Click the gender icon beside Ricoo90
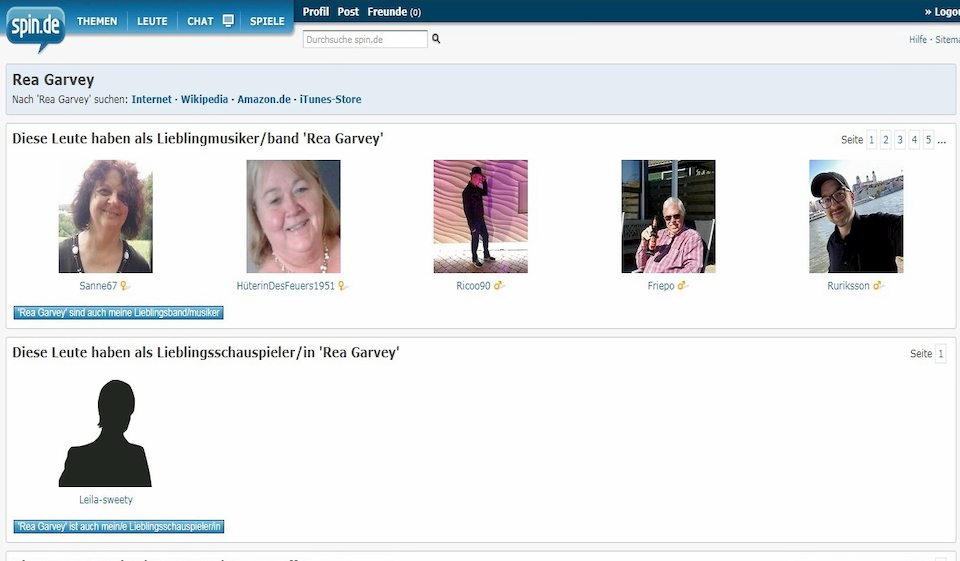 499,286
